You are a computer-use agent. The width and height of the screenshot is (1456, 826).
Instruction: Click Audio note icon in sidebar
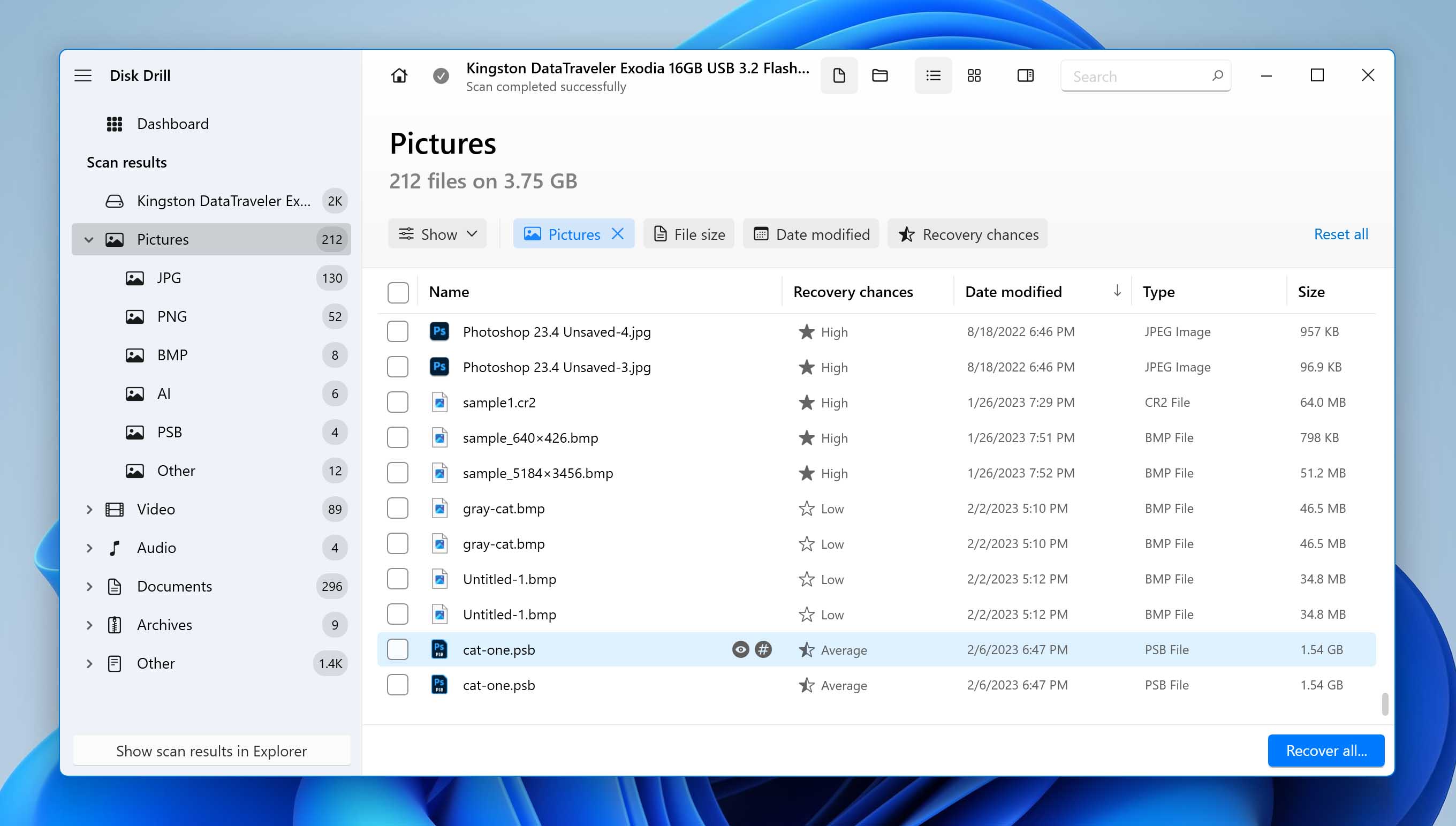tap(115, 548)
